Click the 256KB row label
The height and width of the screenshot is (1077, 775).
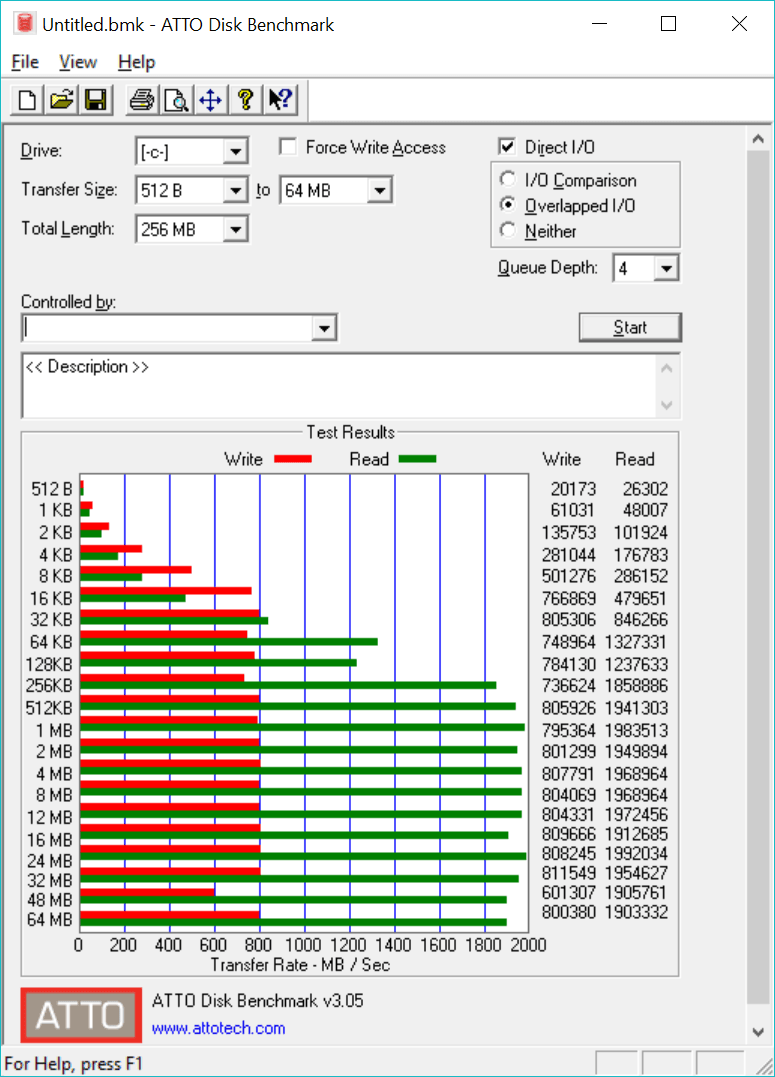click(49, 685)
